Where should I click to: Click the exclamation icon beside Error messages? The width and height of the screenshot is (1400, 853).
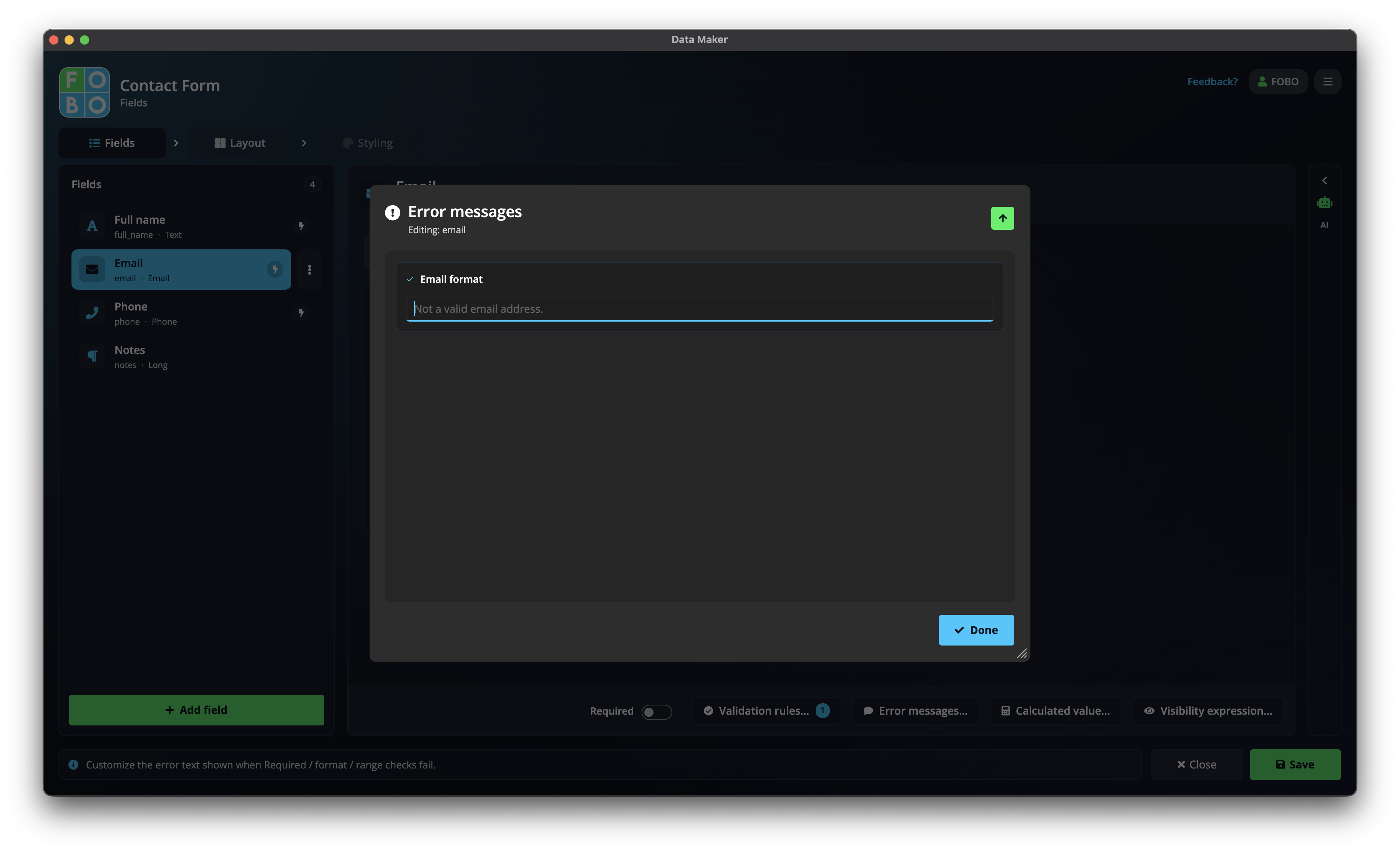[392, 212]
